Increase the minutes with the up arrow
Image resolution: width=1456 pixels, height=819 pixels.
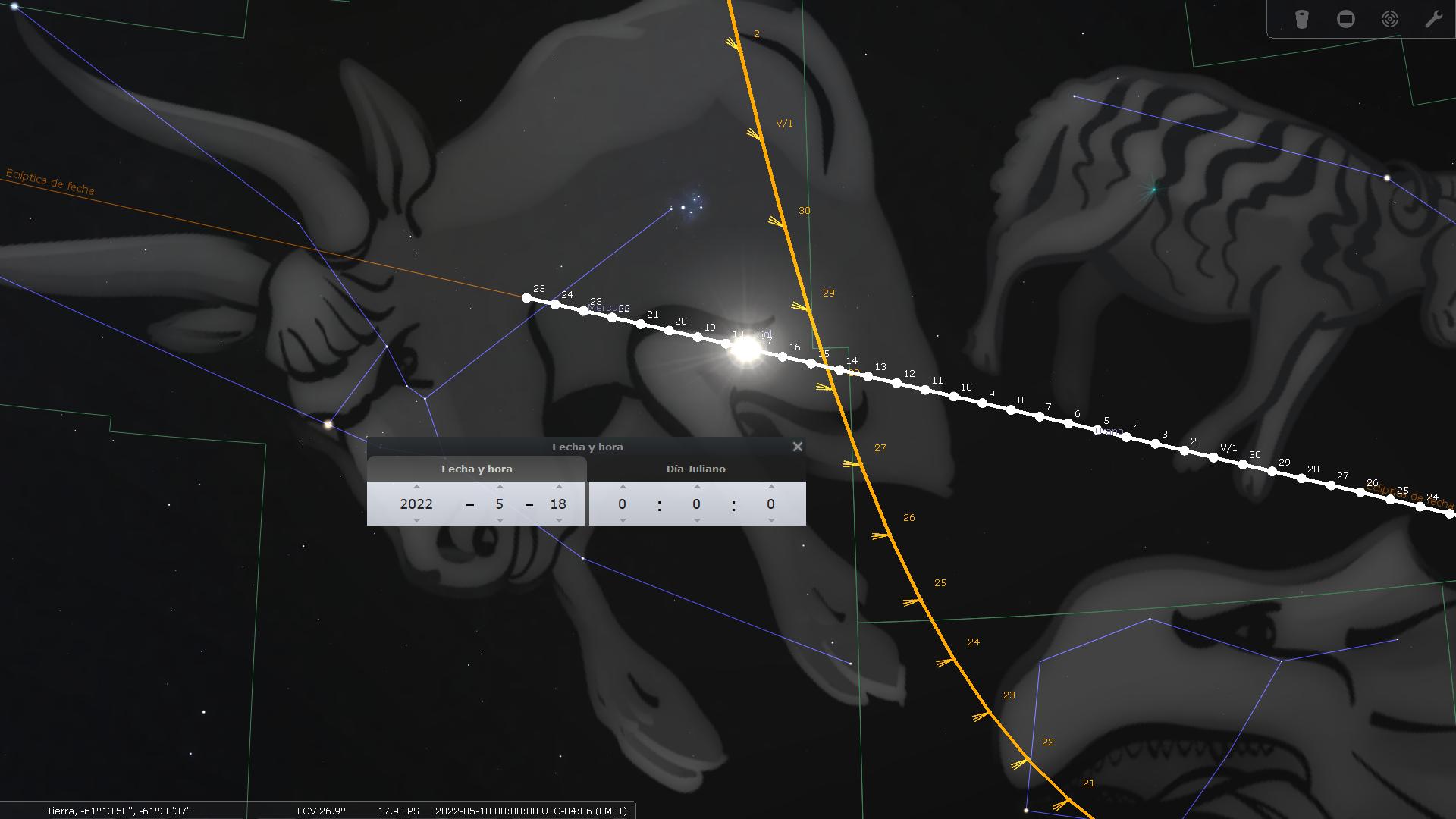(x=697, y=487)
